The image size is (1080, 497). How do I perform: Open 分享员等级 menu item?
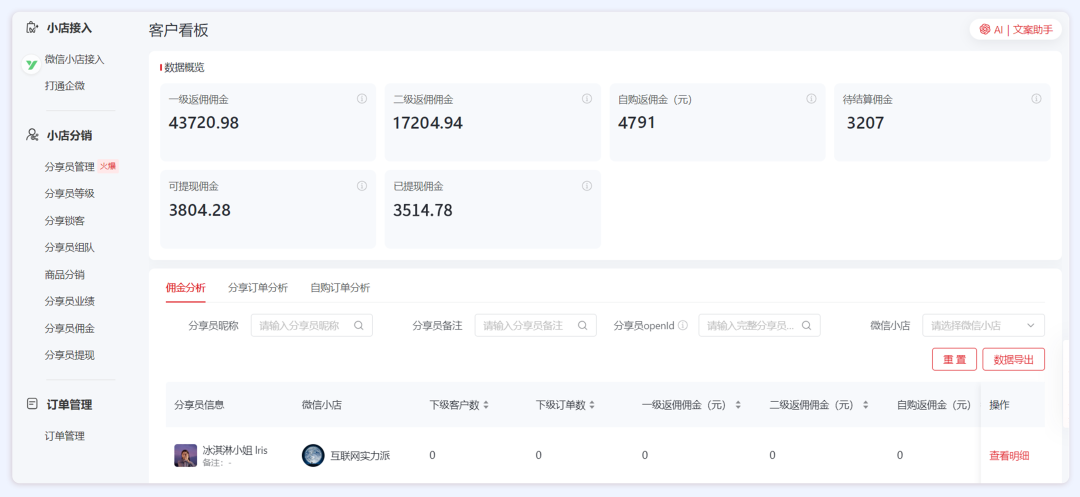(x=70, y=193)
